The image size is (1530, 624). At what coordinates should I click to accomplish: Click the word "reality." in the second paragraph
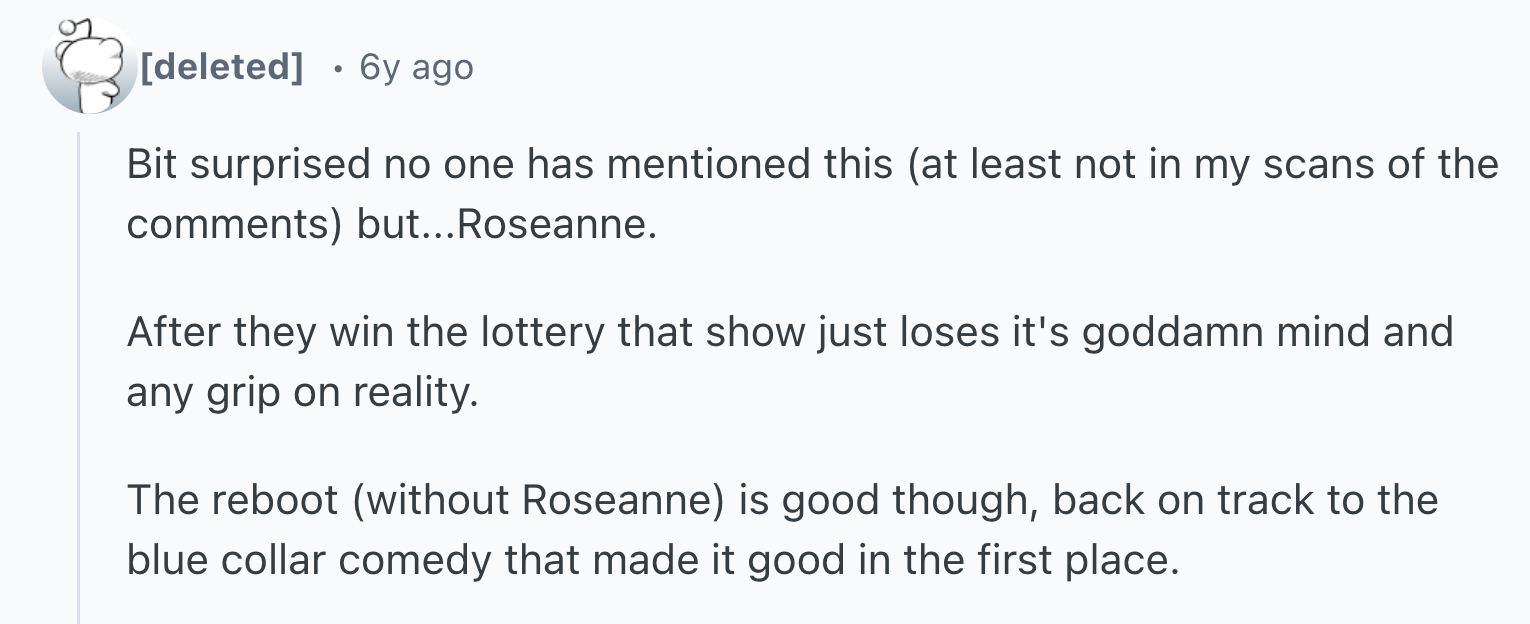[x=414, y=393]
